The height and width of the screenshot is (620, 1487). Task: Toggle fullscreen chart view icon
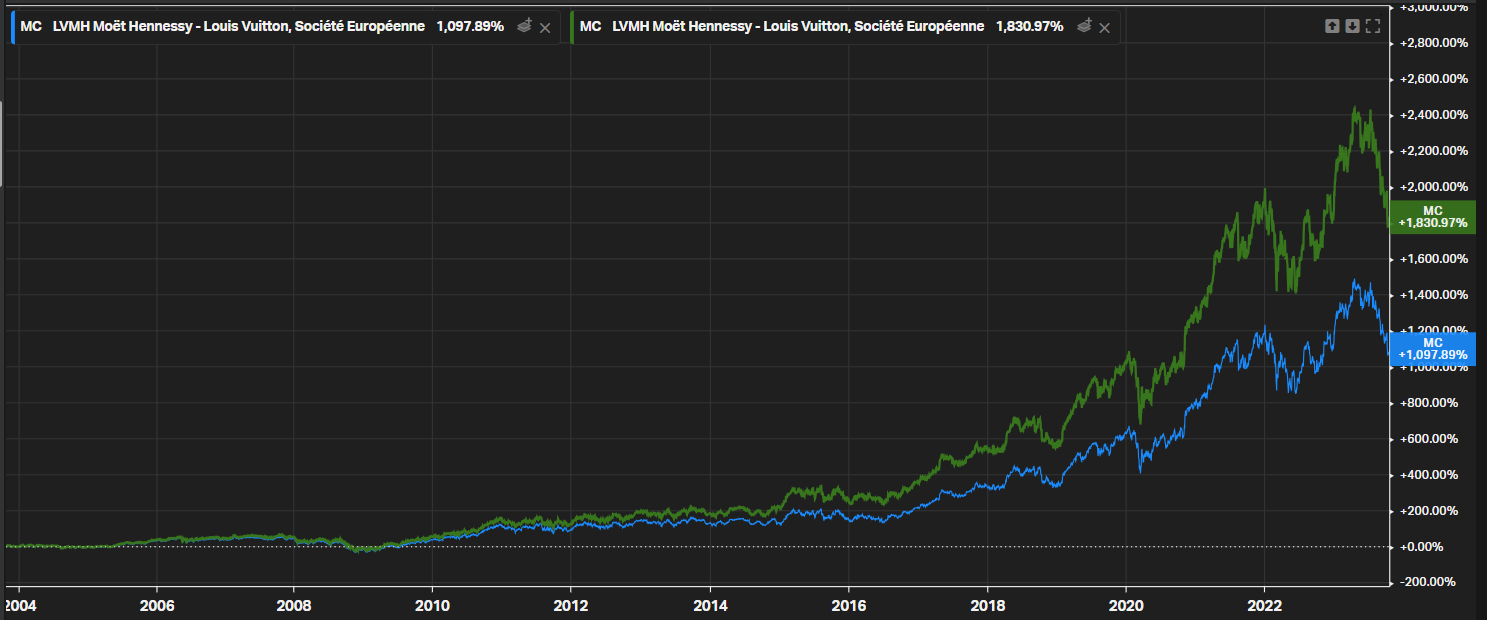[1373, 27]
